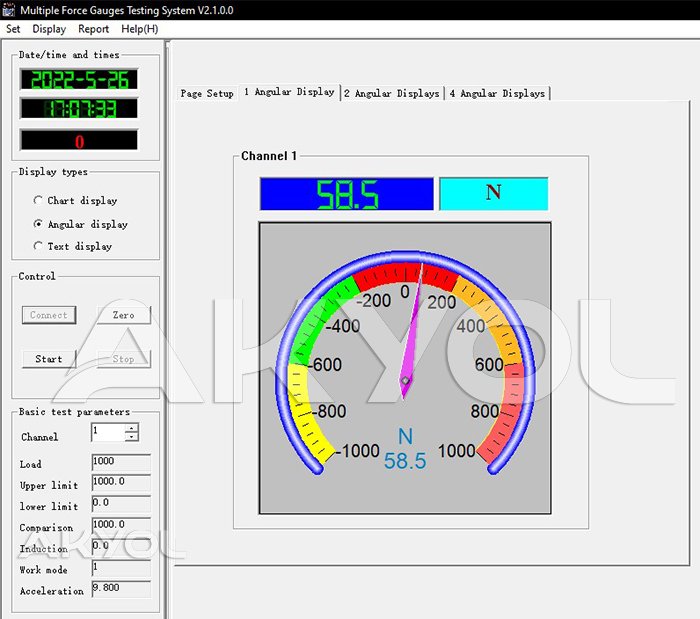Click the Upper limit input field
Screen dimensions: 700x619
pyautogui.click(x=120, y=483)
